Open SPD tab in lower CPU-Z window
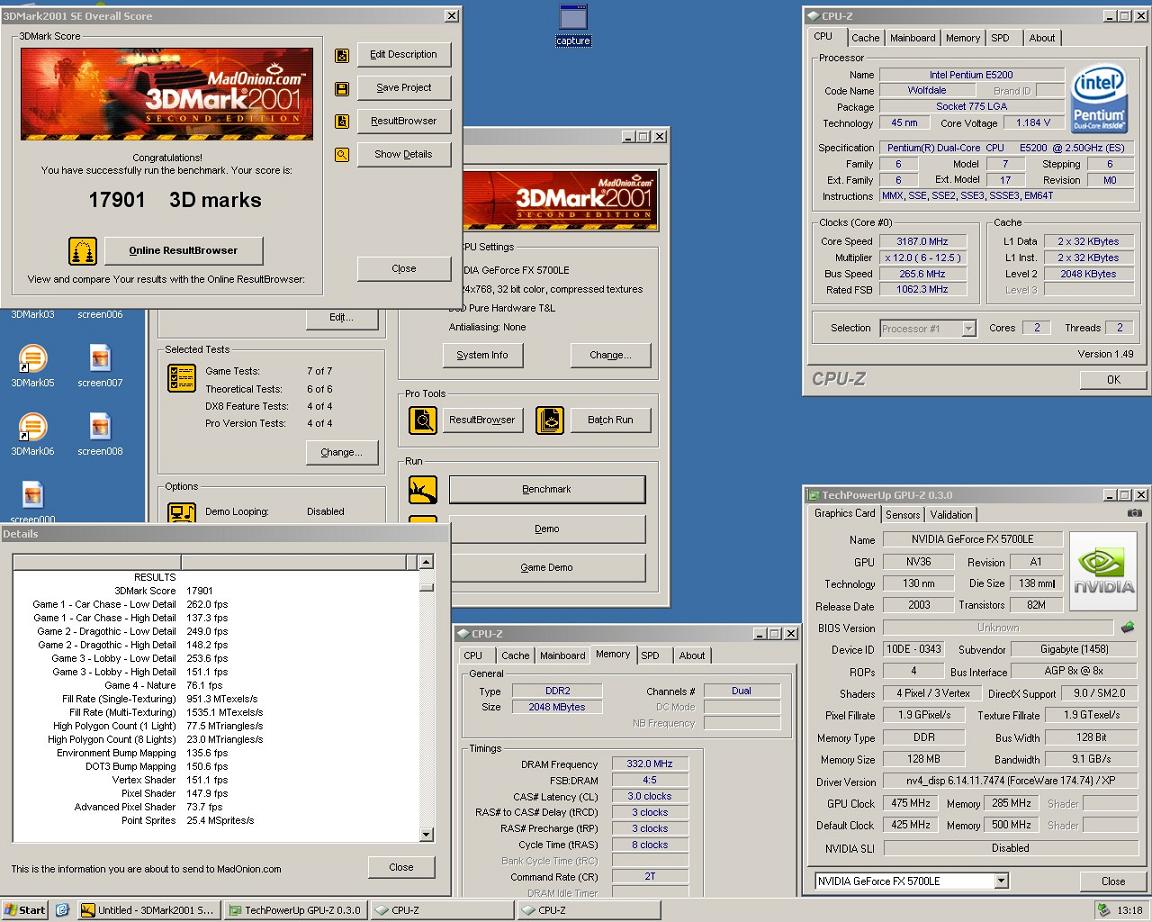 click(x=650, y=656)
